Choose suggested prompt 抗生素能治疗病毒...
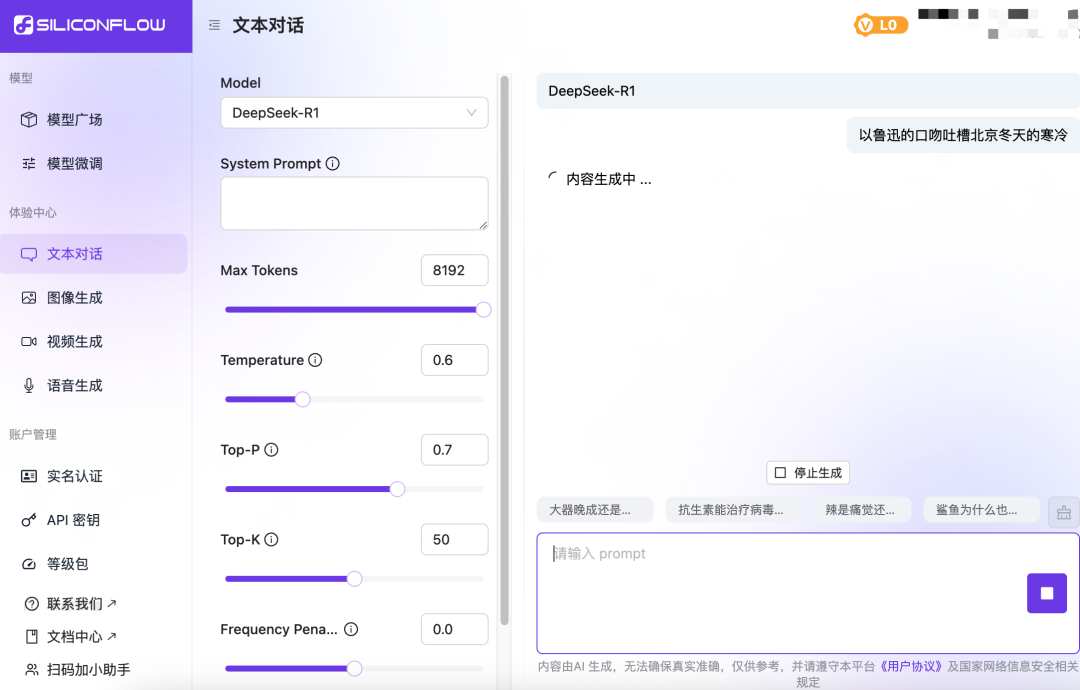Image resolution: width=1080 pixels, height=690 pixels. click(x=732, y=510)
